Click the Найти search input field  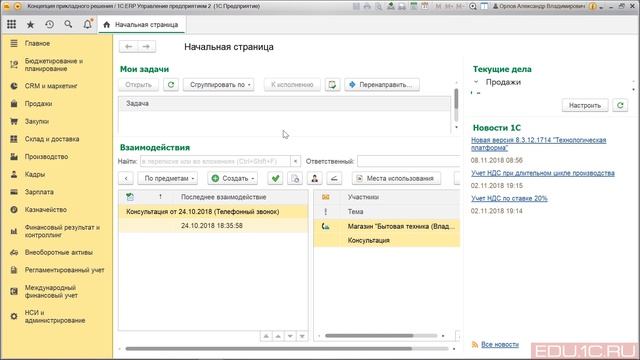click(216, 161)
